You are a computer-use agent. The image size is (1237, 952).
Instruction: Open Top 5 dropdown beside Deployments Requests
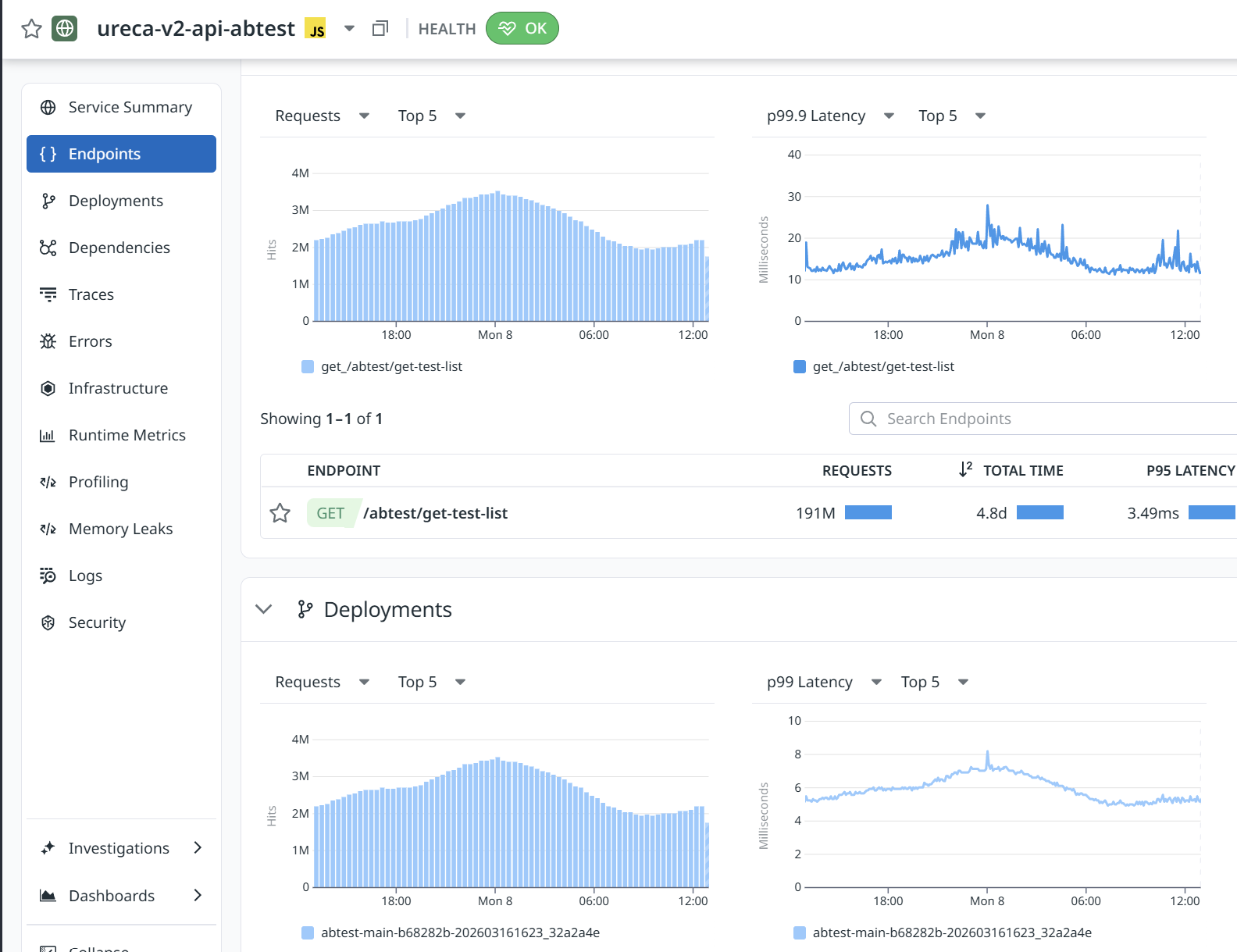(x=431, y=682)
